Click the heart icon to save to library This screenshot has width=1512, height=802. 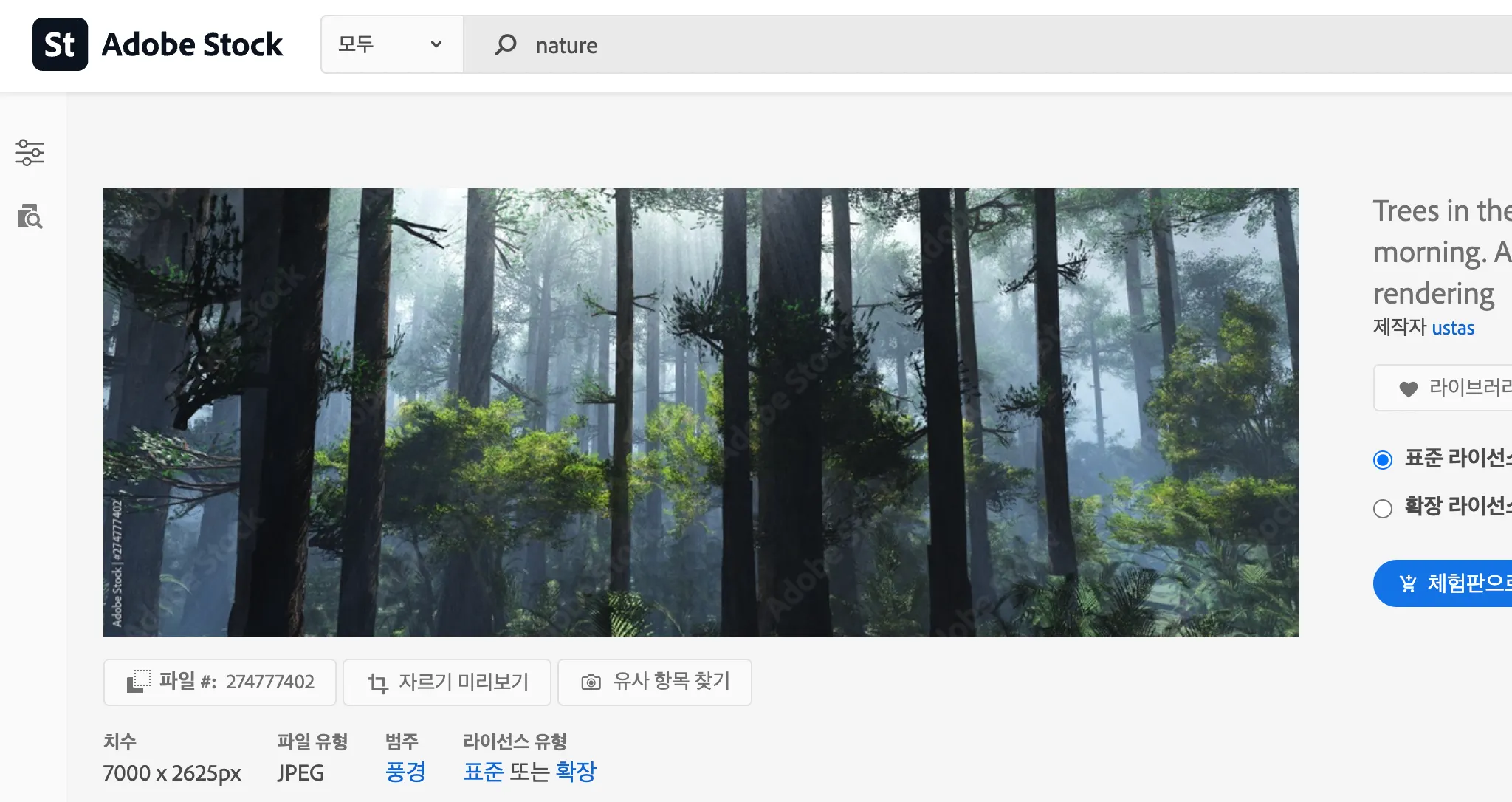click(x=1409, y=388)
